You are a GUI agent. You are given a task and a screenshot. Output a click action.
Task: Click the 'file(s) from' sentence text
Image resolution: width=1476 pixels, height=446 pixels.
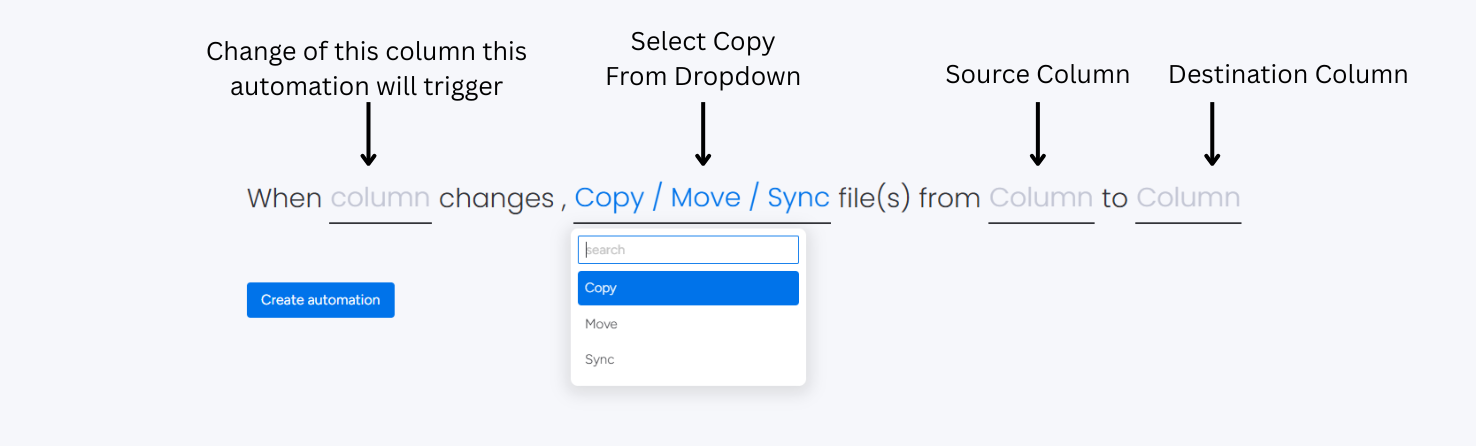[x=909, y=198]
